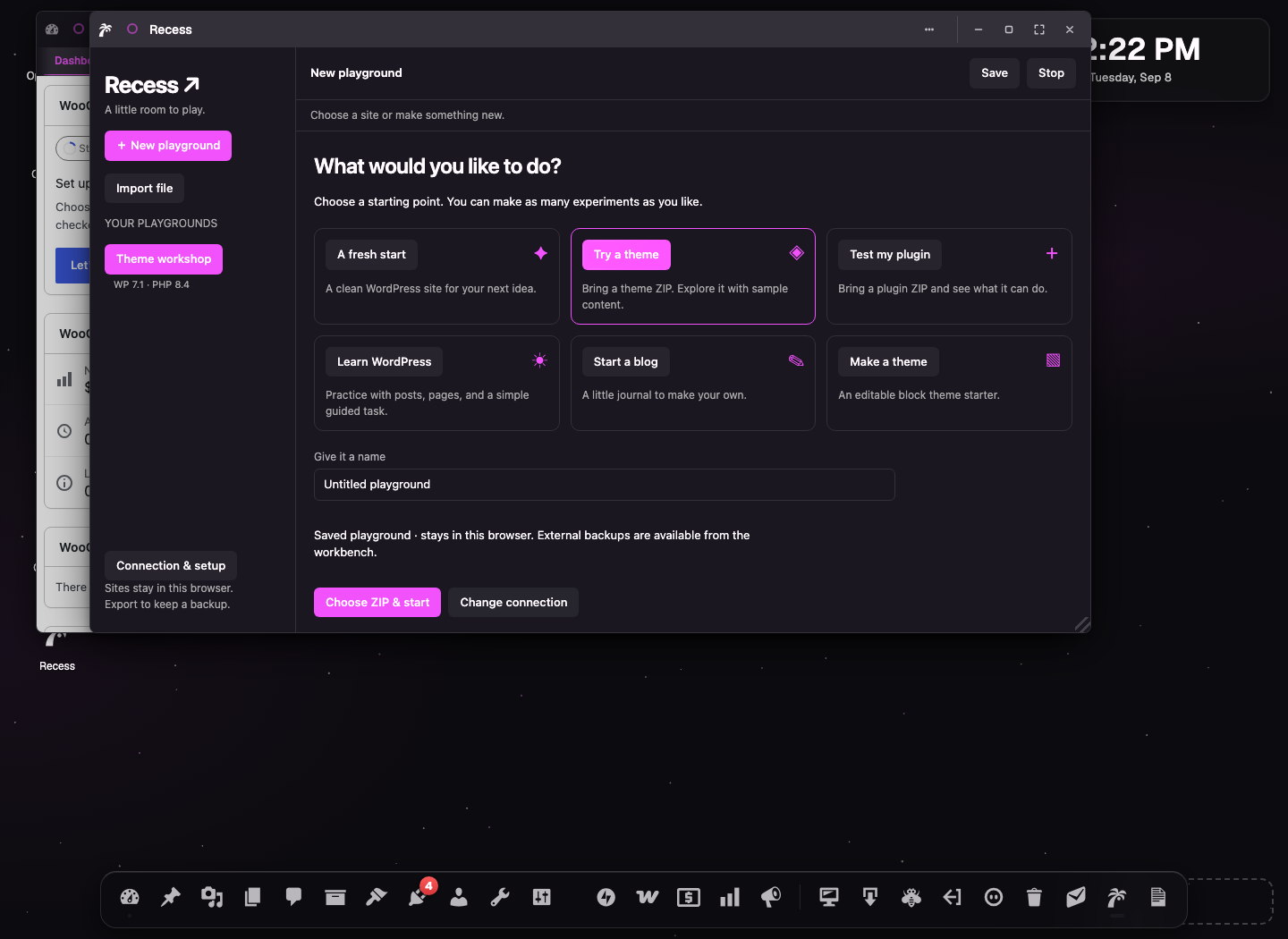Save the new playground
This screenshot has height=939, width=1288.
995,73
